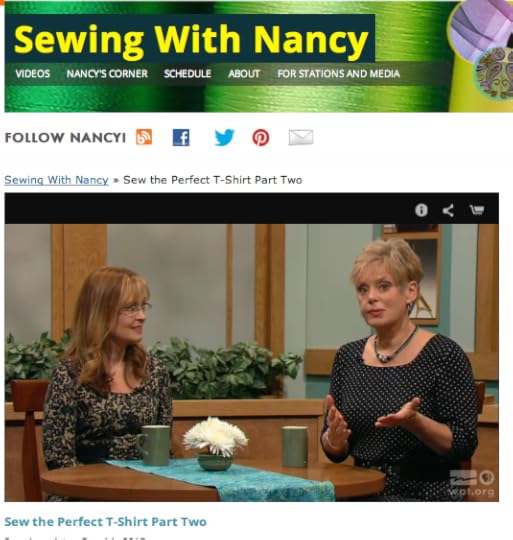Screen dimensions: 513x540
Task: Open the shopping cart icon on video
Action: tap(477, 210)
